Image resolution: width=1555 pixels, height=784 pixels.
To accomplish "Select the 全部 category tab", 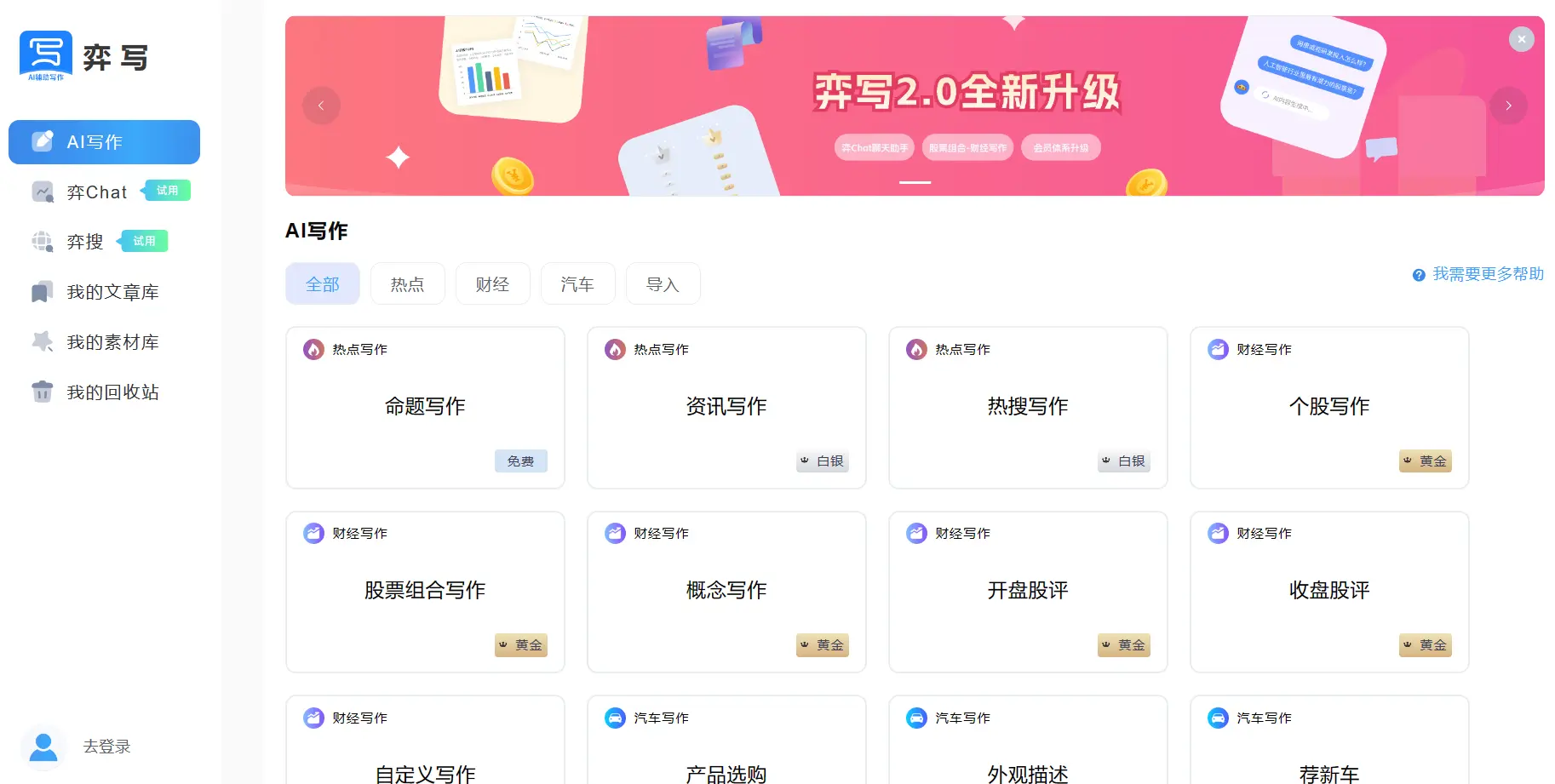I will [x=323, y=284].
